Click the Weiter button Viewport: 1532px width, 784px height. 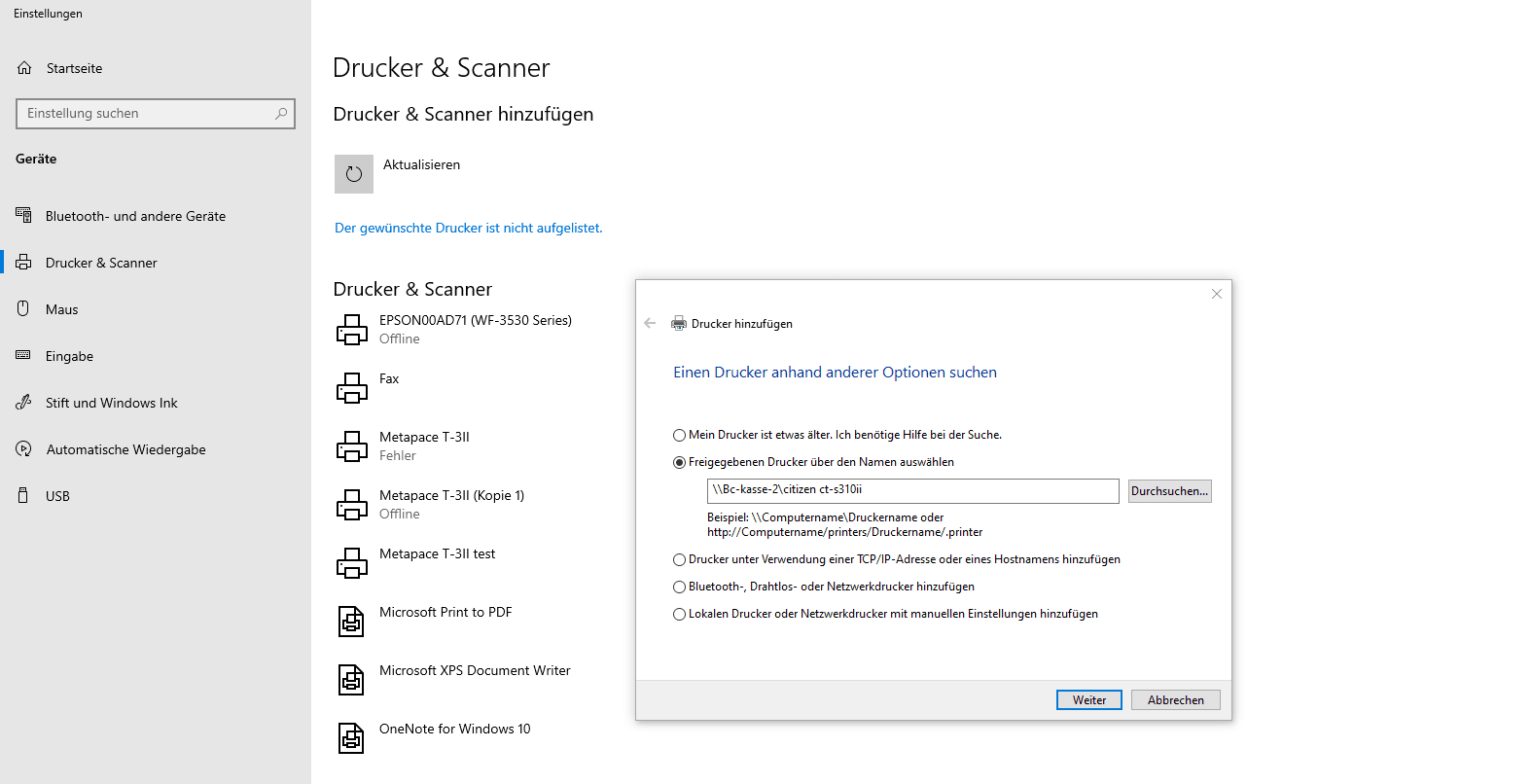1089,700
